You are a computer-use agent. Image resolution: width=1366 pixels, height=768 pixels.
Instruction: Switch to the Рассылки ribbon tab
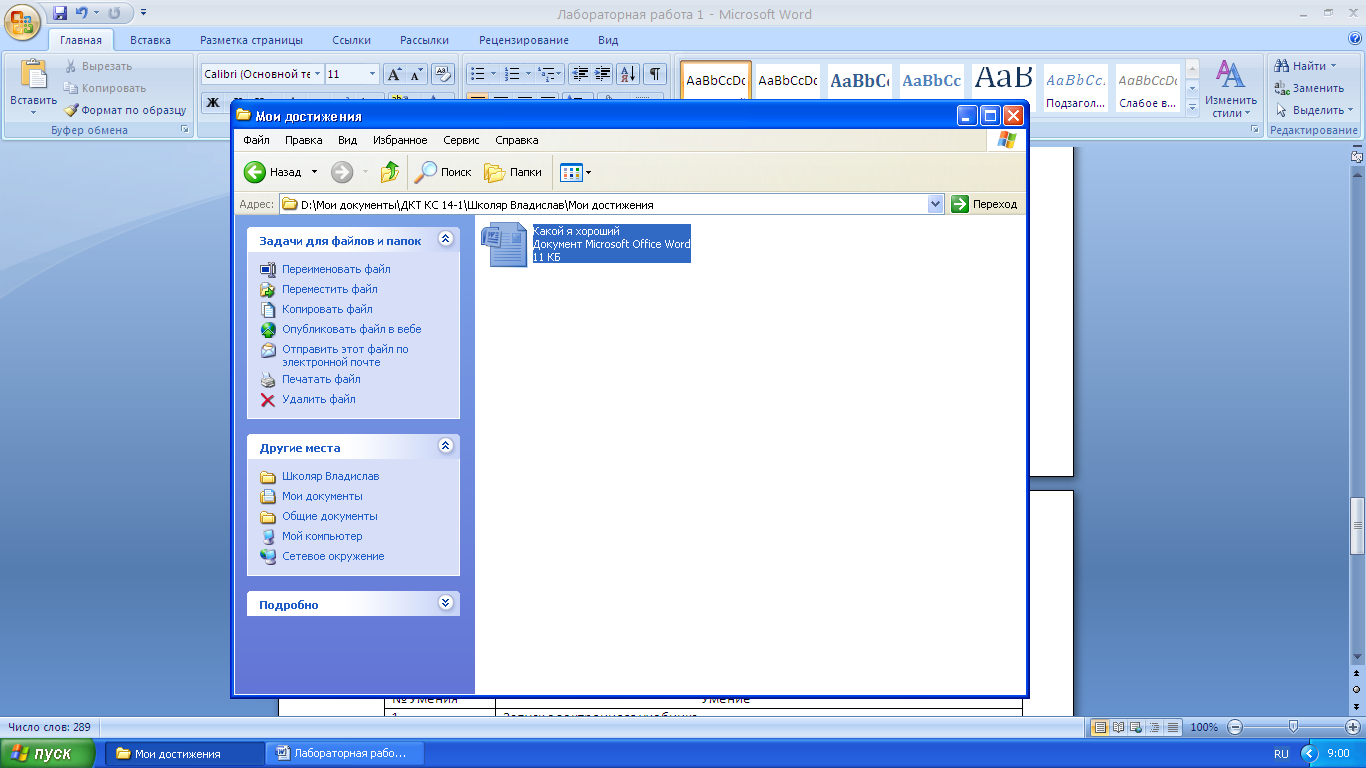tap(424, 40)
